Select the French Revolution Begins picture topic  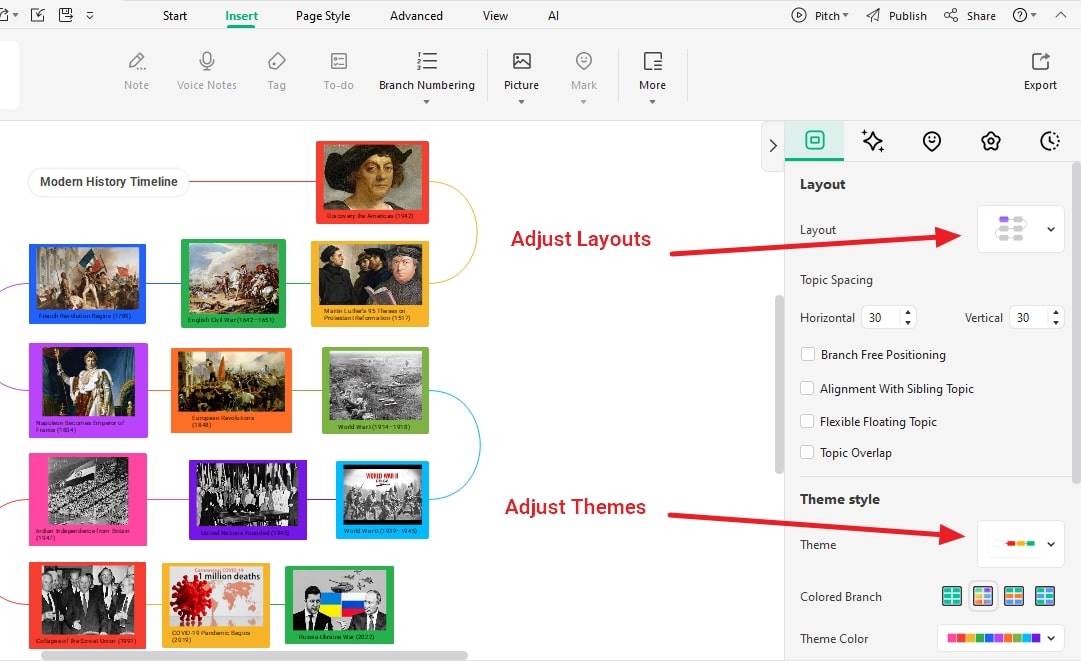[x=88, y=283]
